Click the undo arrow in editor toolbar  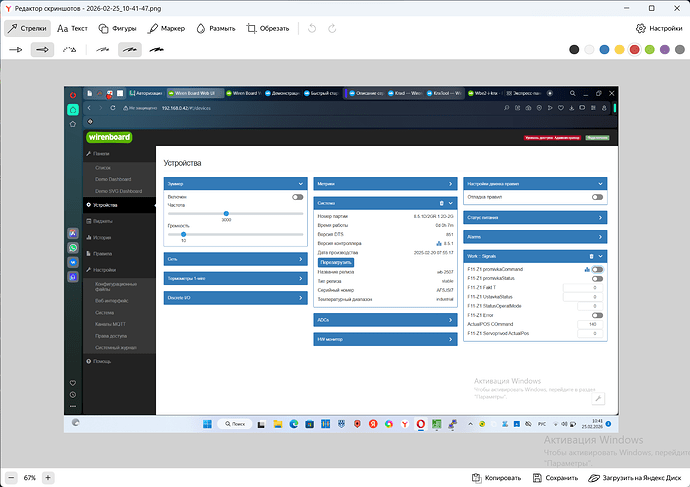(x=312, y=29)
